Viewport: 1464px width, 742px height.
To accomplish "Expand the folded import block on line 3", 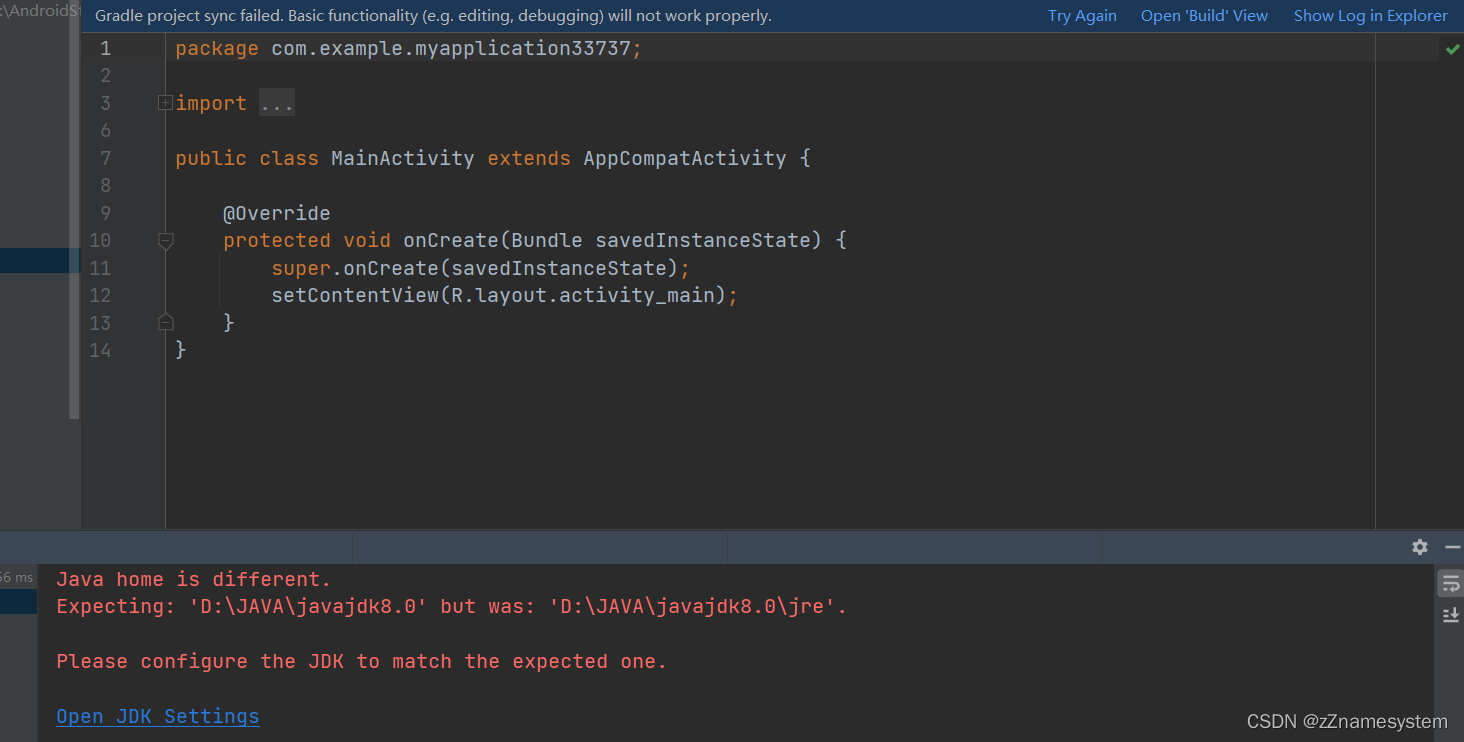I will pos(166,102).
